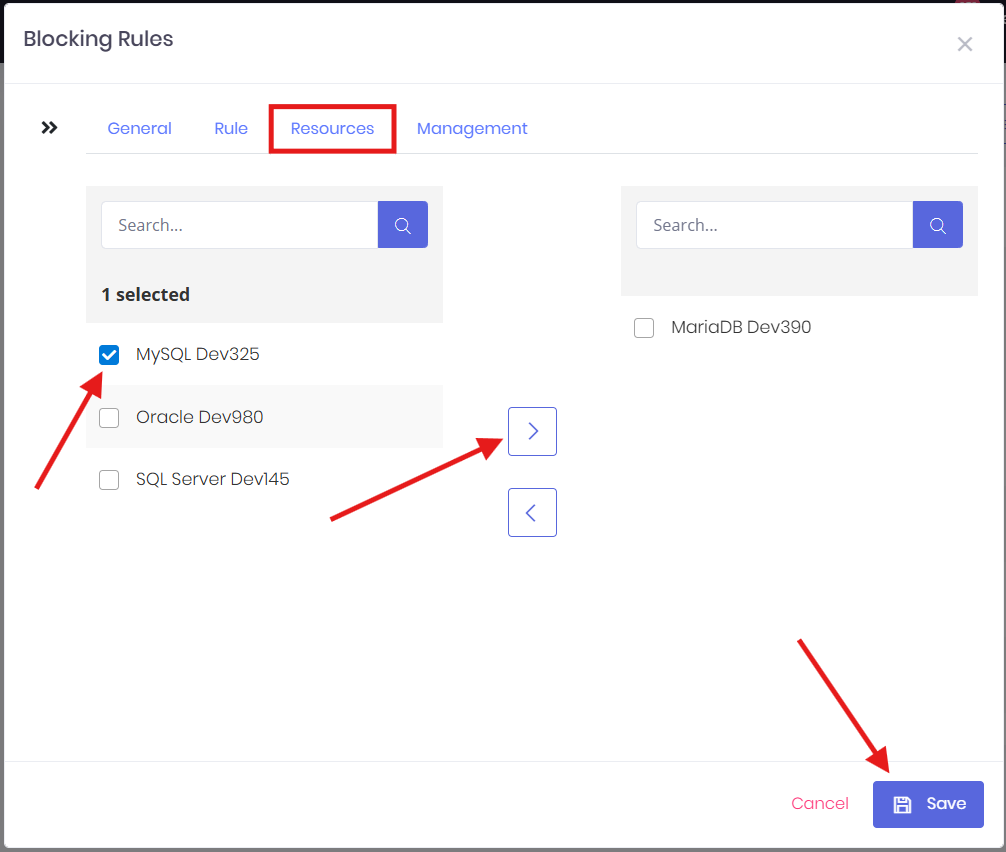Screen dimensions: 1006x852
Task: Move resource back with left arrow button
Action: [x=532, y=513]
